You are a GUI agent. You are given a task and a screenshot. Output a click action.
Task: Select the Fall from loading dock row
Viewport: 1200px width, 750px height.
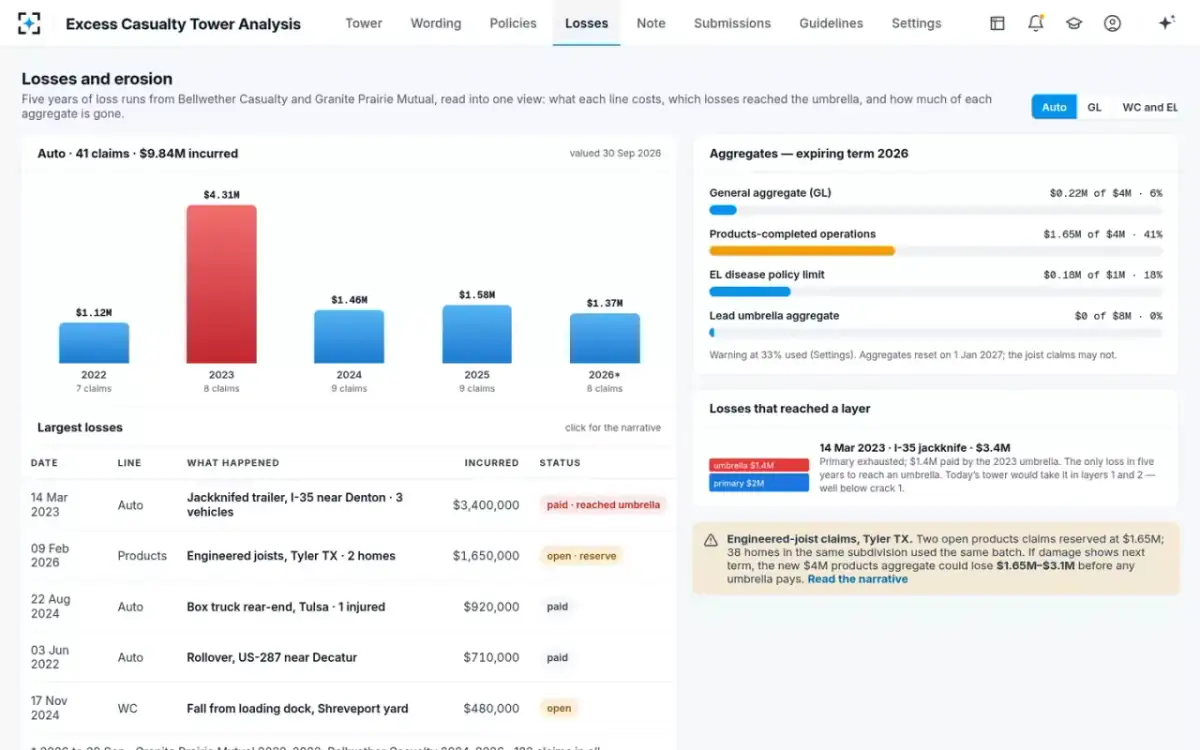[349, 708]
